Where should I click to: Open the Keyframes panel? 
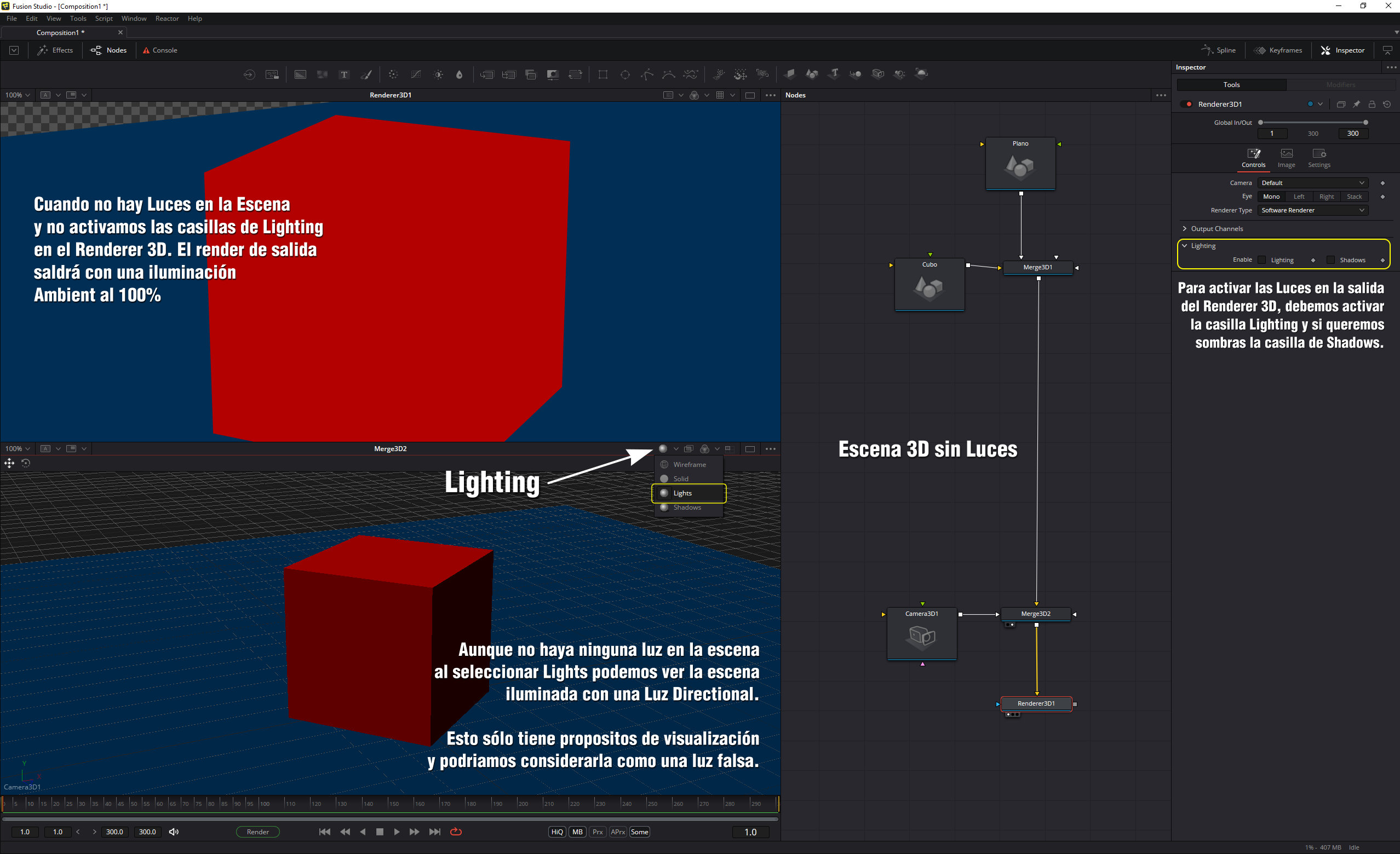click(x=1278, y=50)
